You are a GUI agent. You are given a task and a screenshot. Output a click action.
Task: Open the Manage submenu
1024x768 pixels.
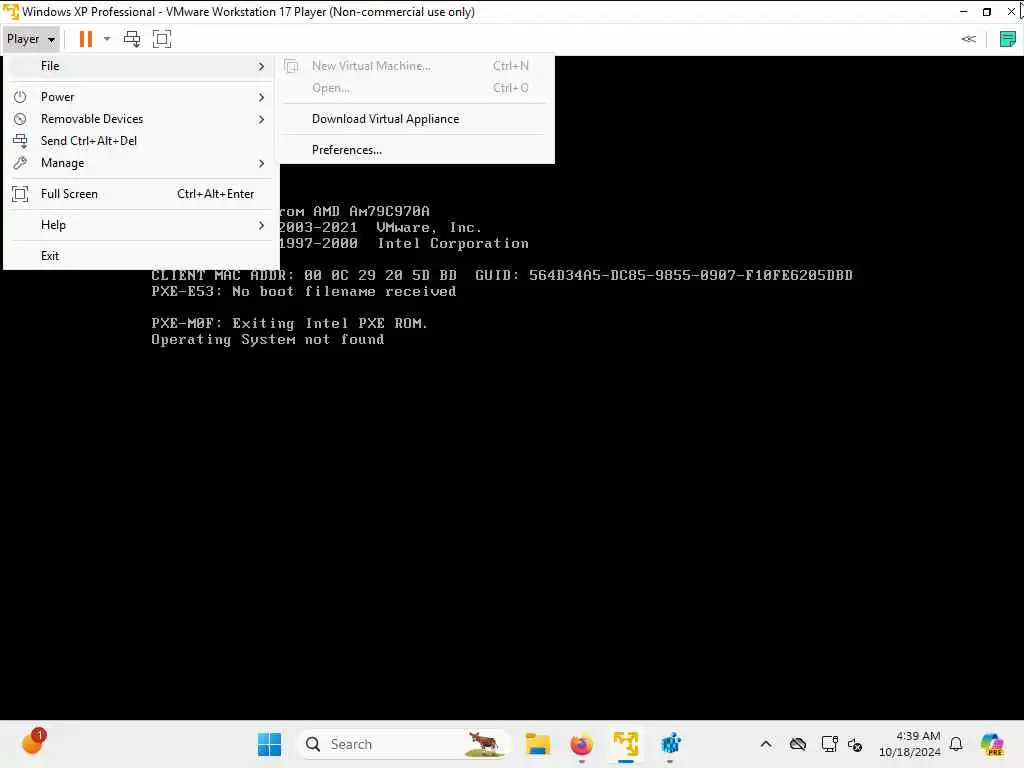tap(140, 163)
